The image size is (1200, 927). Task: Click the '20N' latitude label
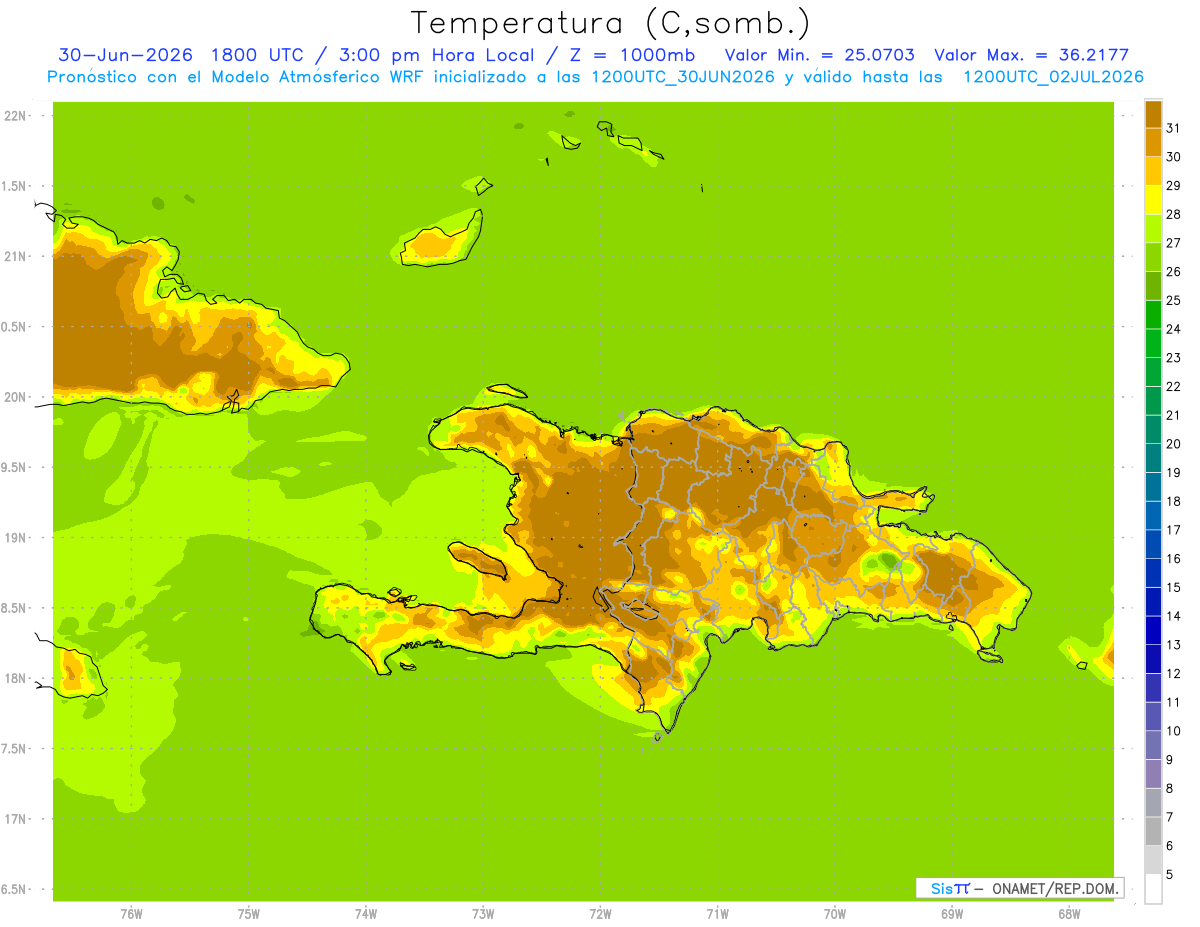(x=15, y=397)
